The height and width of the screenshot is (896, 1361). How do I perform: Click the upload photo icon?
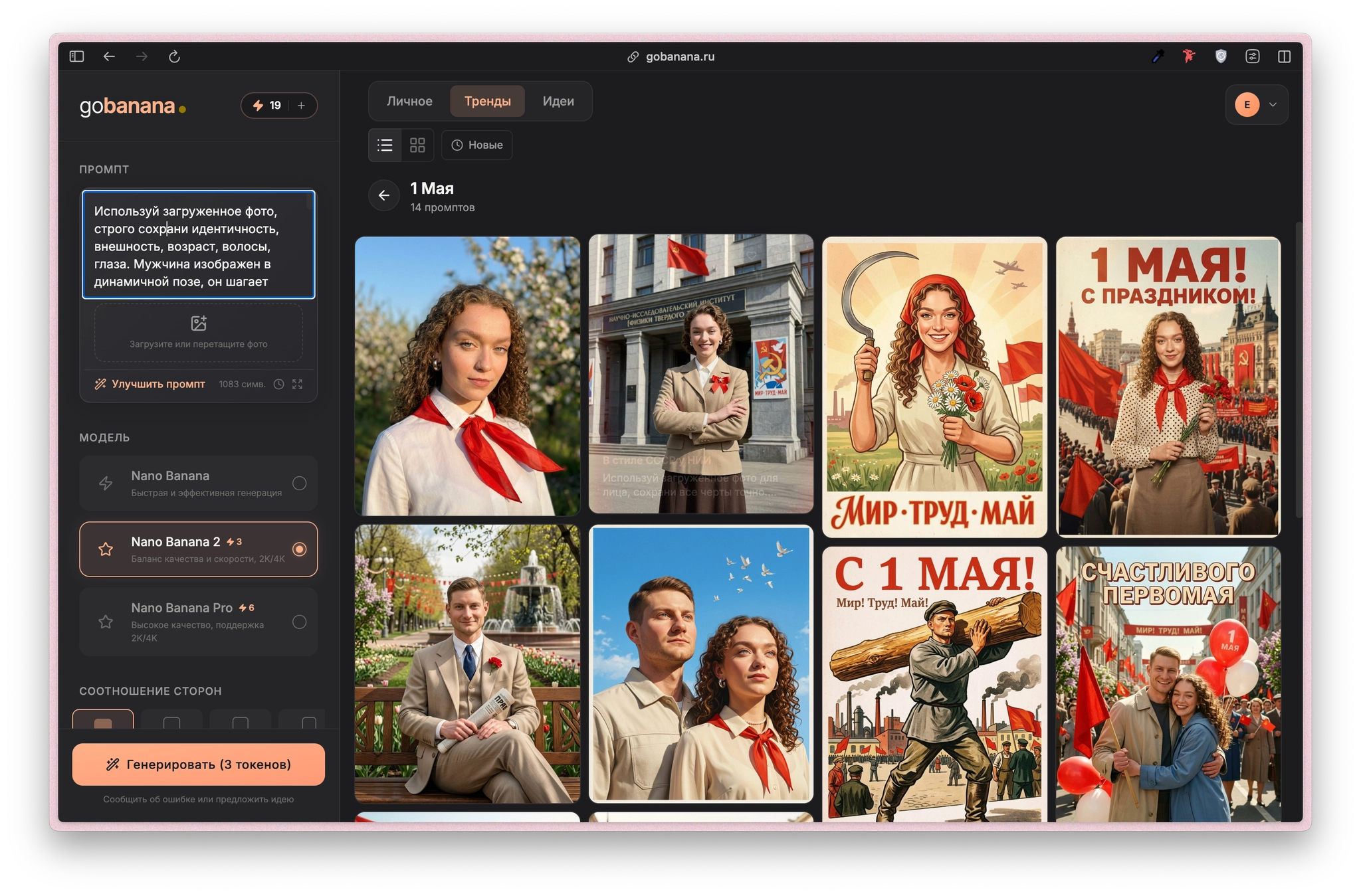coord(199,323)
